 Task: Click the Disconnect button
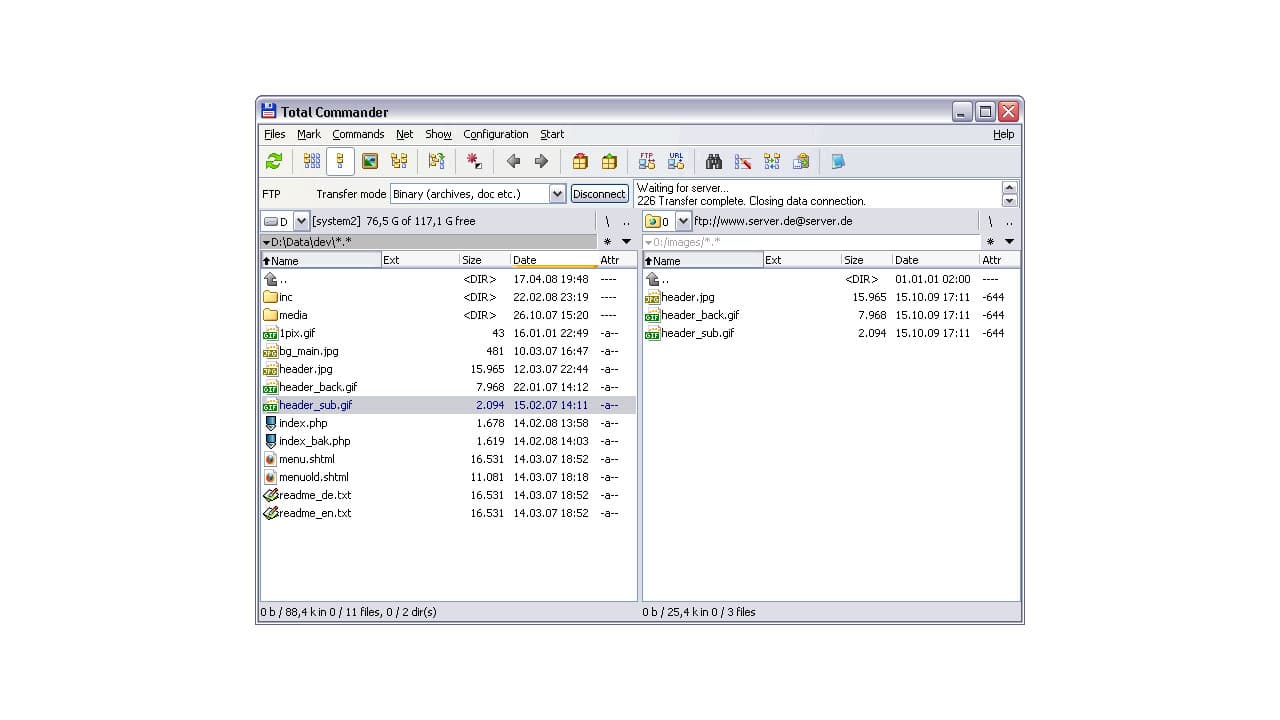pyautogui.click(x=599, y=193)
